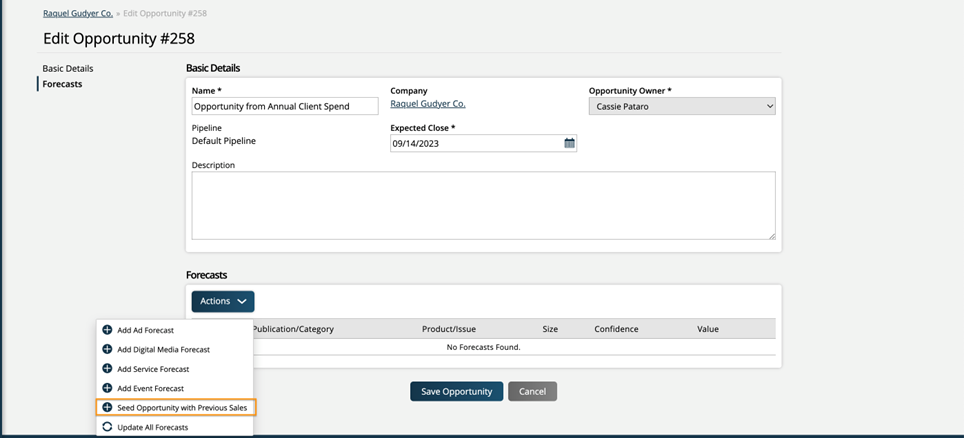The image size is (964, 438).
Task: Cancel editing the opportunity
Action: (532, 391)
